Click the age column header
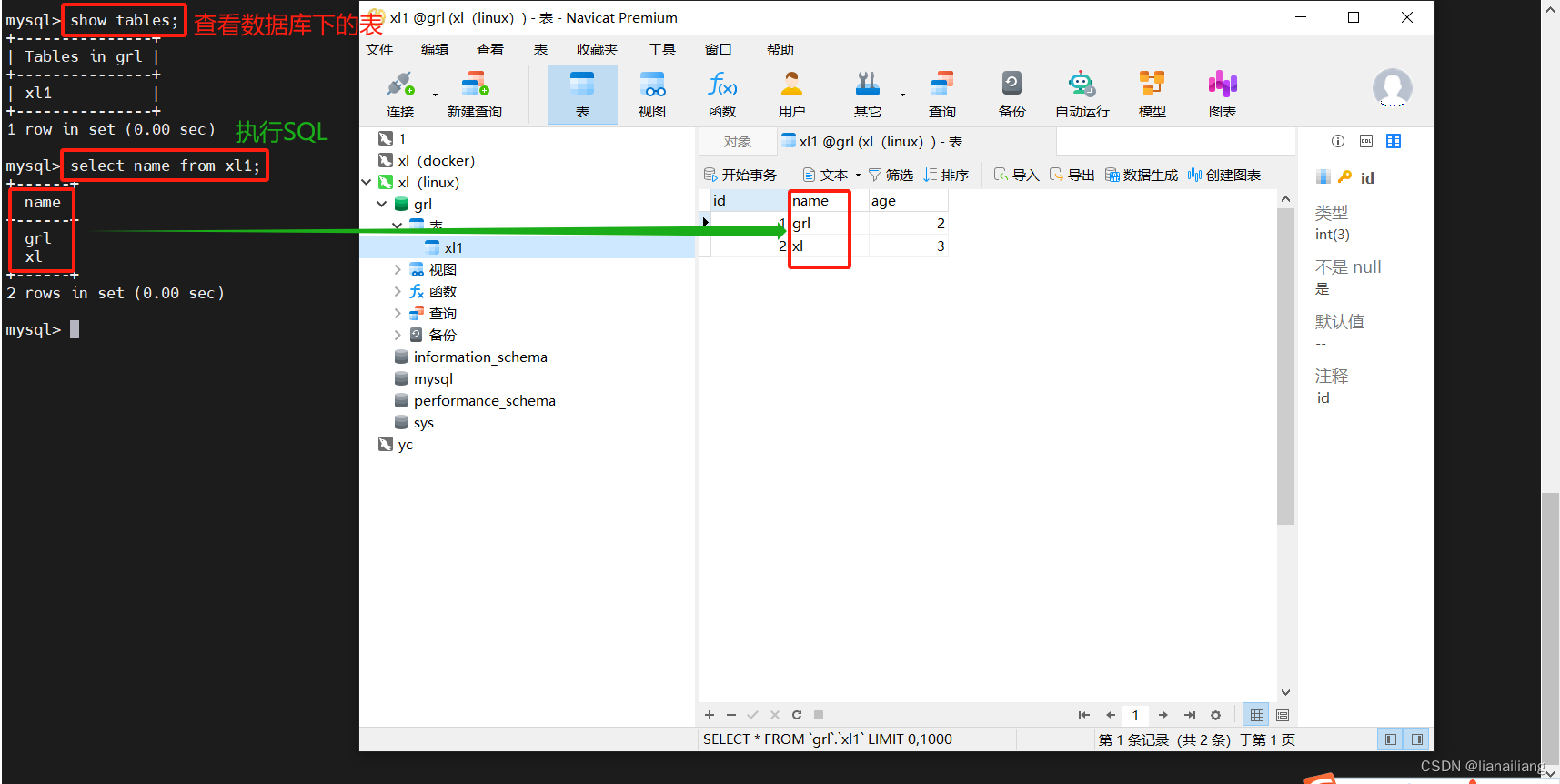 click(908, 200)
